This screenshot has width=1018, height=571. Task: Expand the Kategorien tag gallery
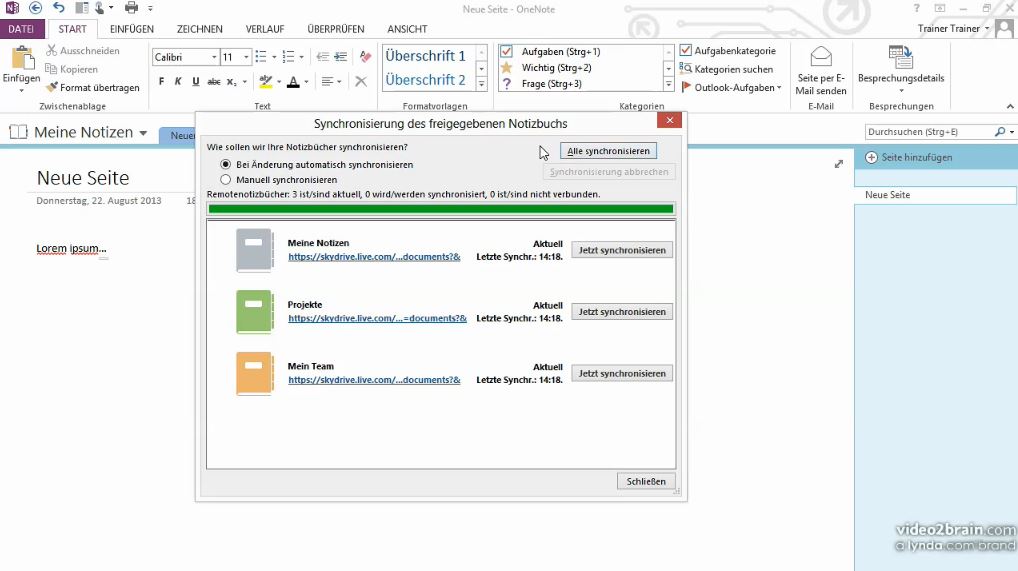[x=669, y=84]
